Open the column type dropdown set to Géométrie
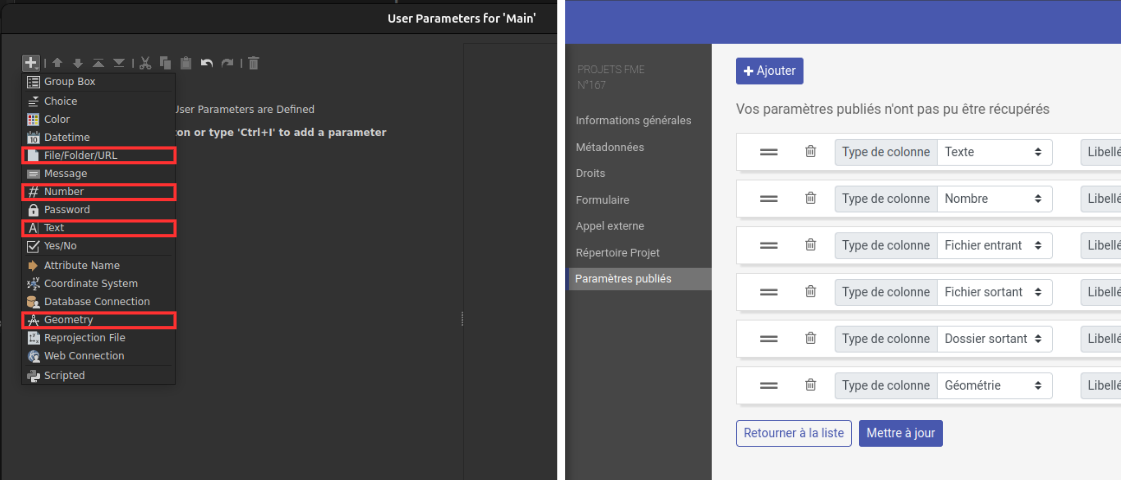 (994, 386)
